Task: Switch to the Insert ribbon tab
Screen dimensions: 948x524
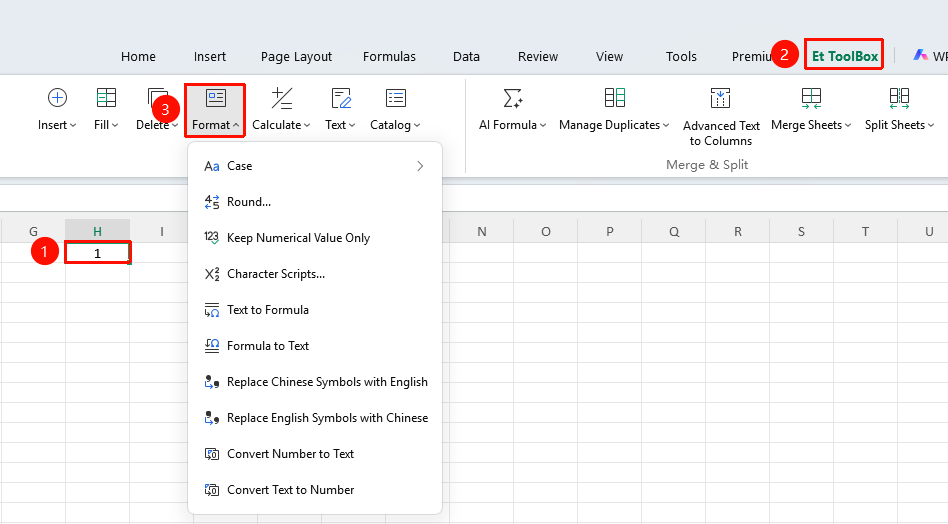Action: tap(210, 57)
